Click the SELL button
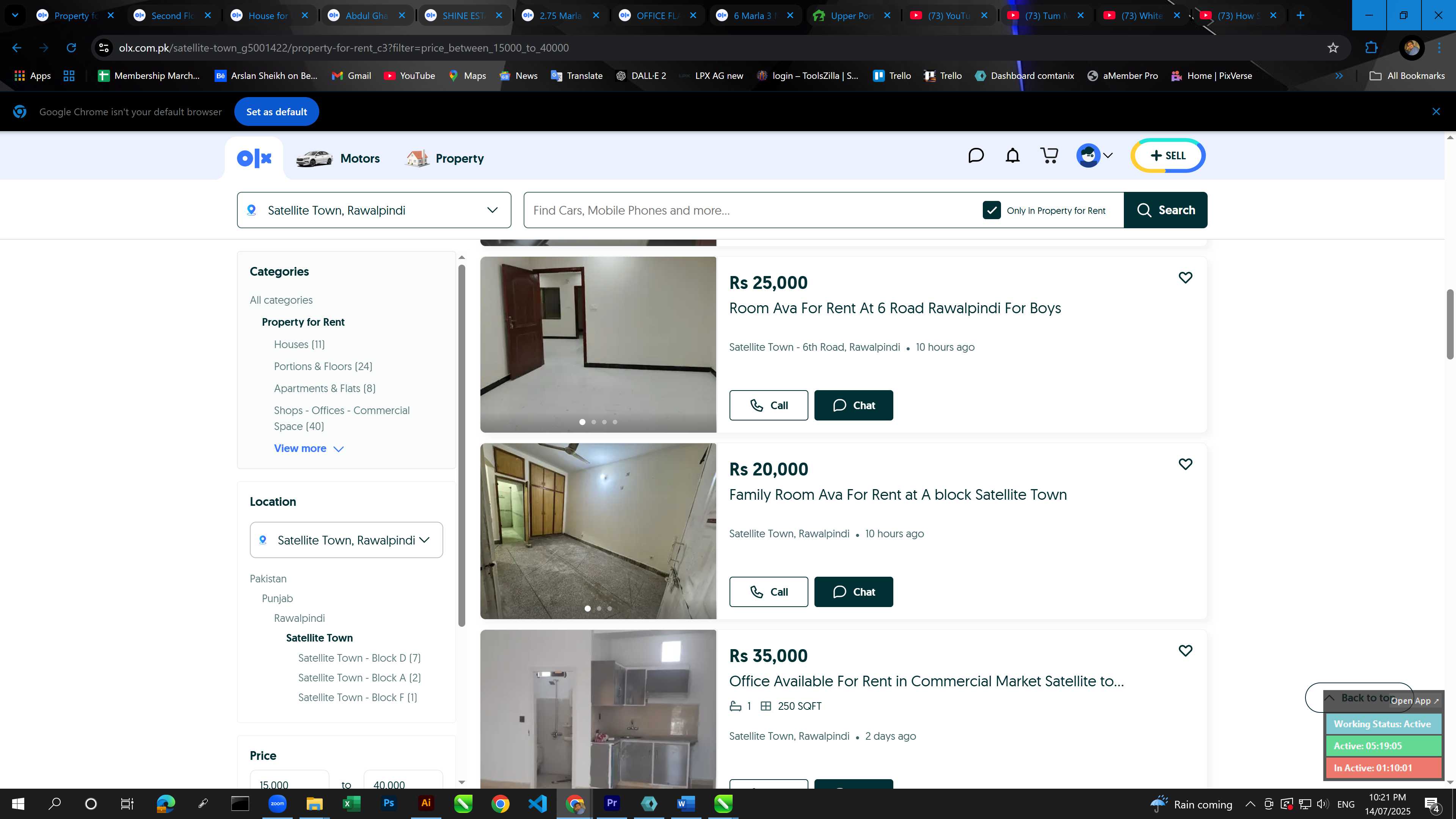Image resolution: width=1456 pixels, height=819 pixels. click(x=1168, y=155)
